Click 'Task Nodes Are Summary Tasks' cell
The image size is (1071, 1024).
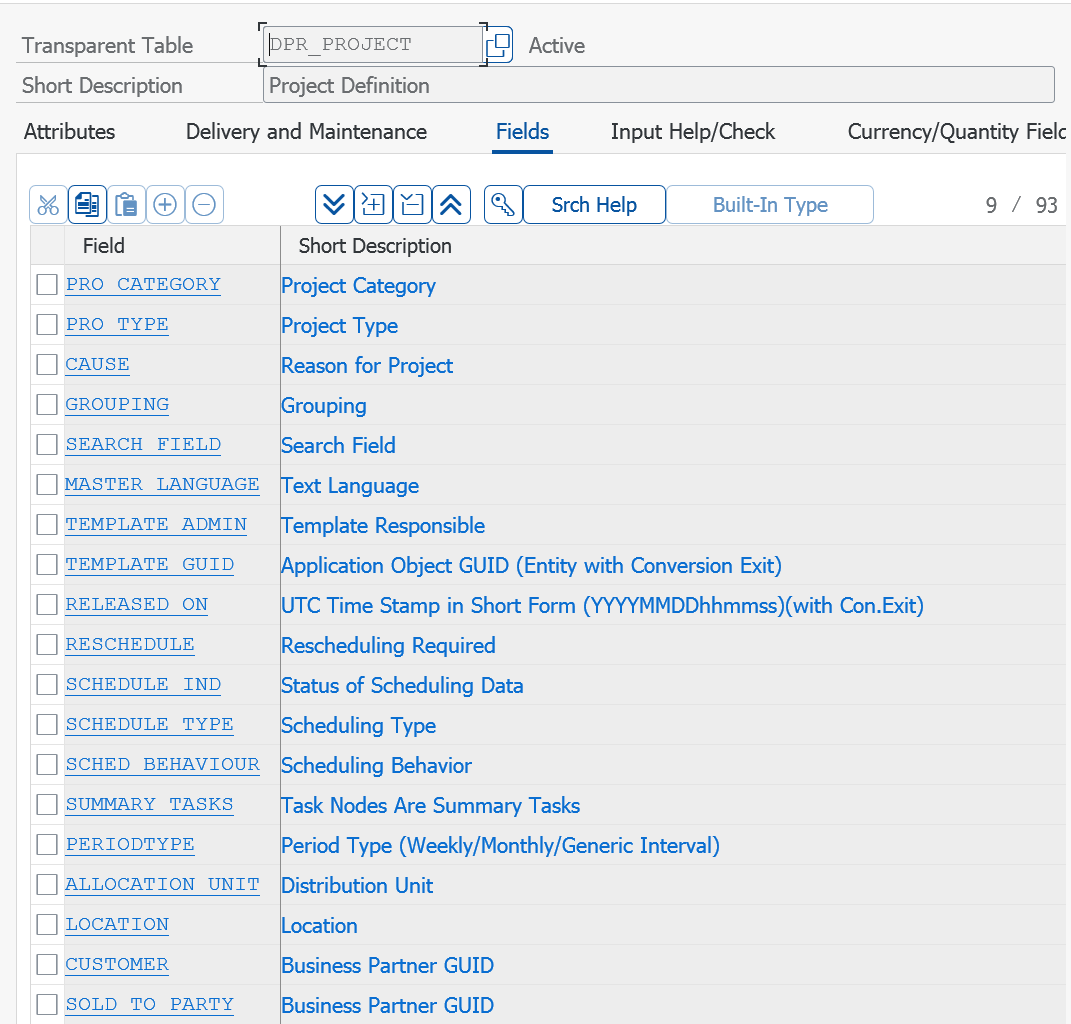pyautogui.click(x=430, y=805)
